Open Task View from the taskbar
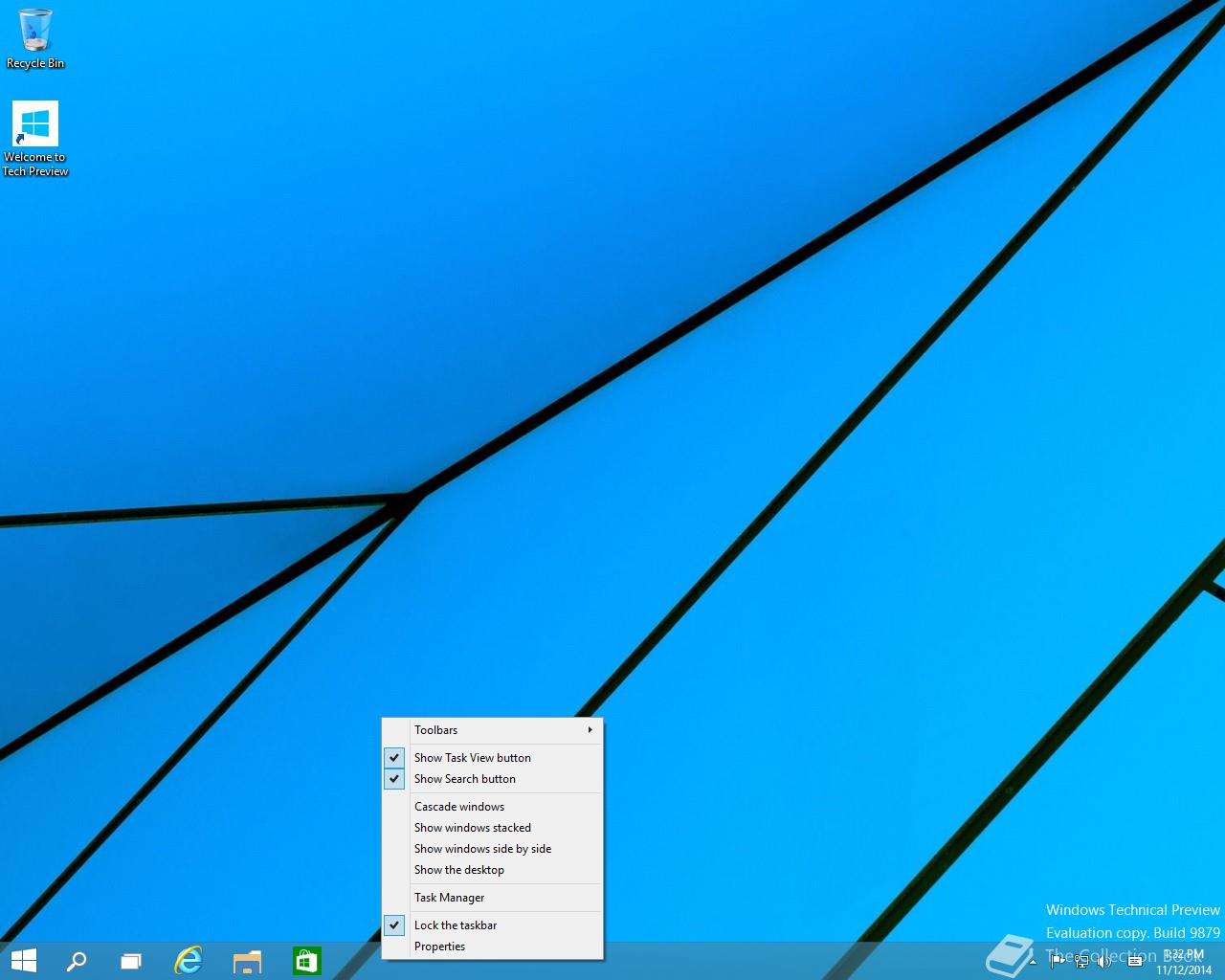Image resolution: width=1225 pixels, height=980 pixels. click(x=131, y=961)
